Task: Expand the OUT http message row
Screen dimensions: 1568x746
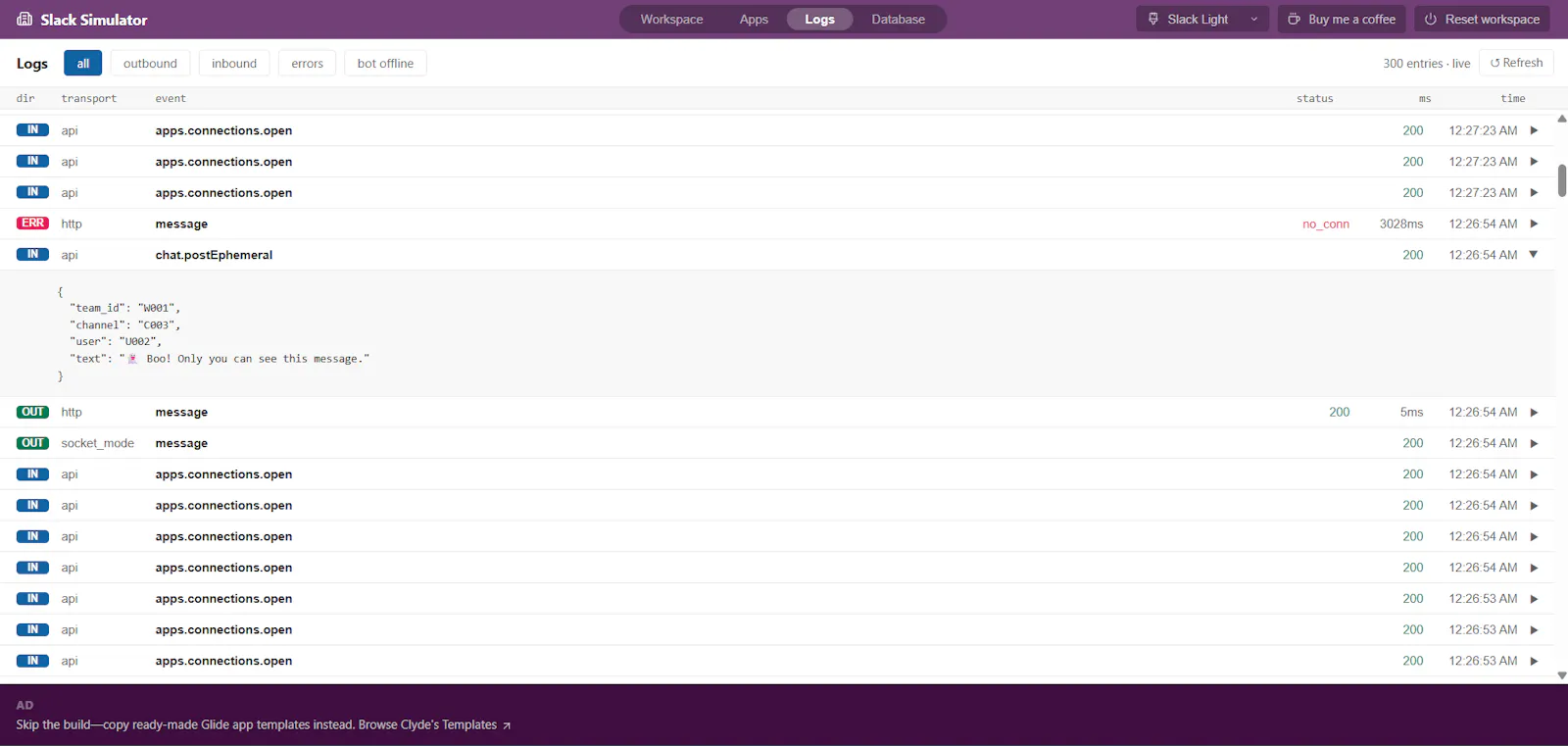Action: click(1534, 412)
